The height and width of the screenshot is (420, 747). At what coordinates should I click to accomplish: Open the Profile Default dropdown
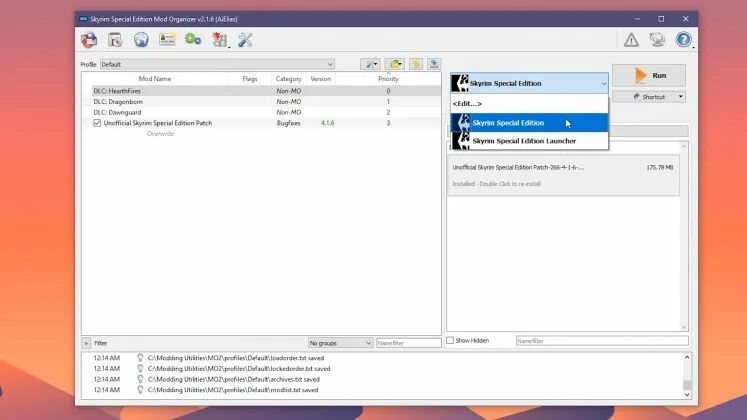click(x=217, y=64)
